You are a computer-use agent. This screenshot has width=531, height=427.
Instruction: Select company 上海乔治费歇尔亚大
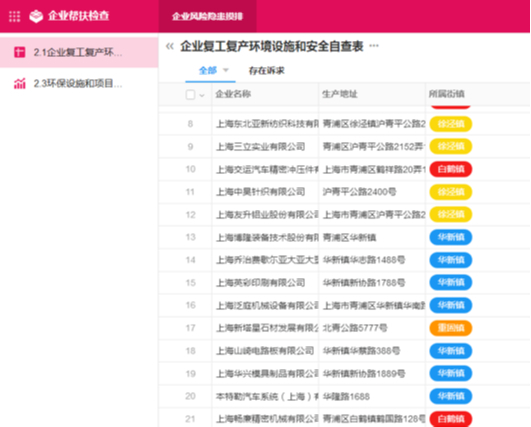(x=267, y=260)
